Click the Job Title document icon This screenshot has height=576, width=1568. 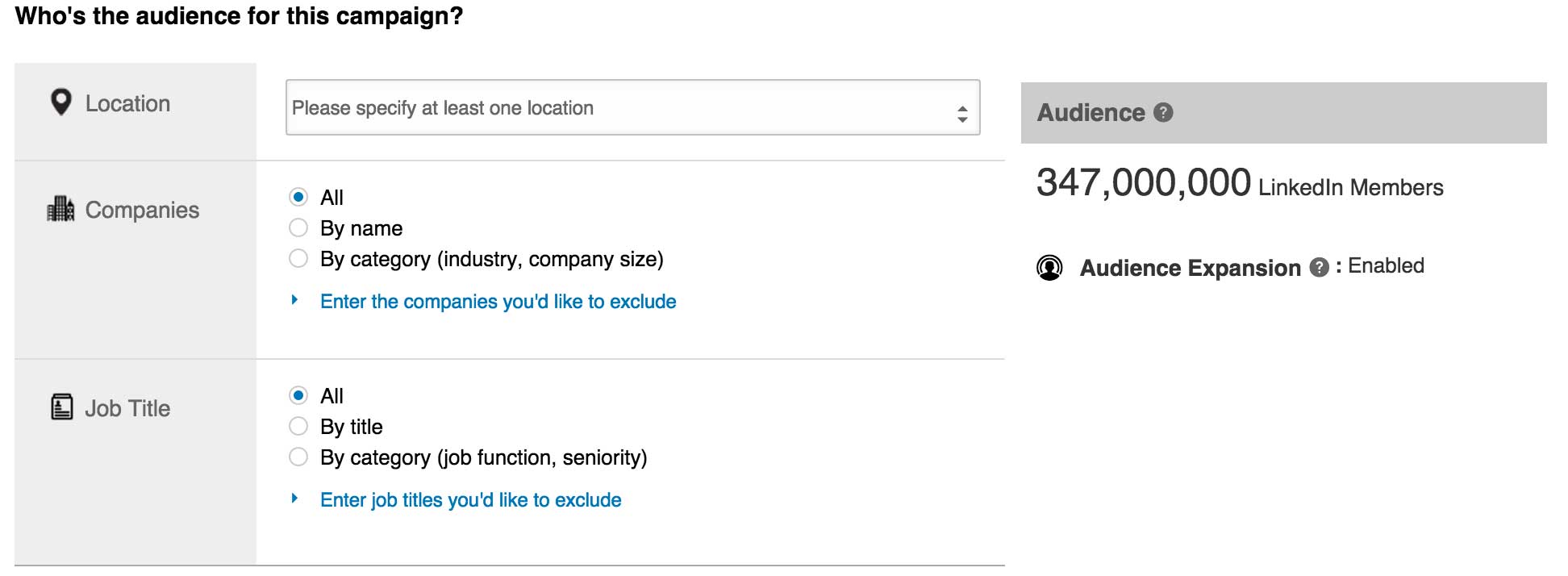pos(60,407)
